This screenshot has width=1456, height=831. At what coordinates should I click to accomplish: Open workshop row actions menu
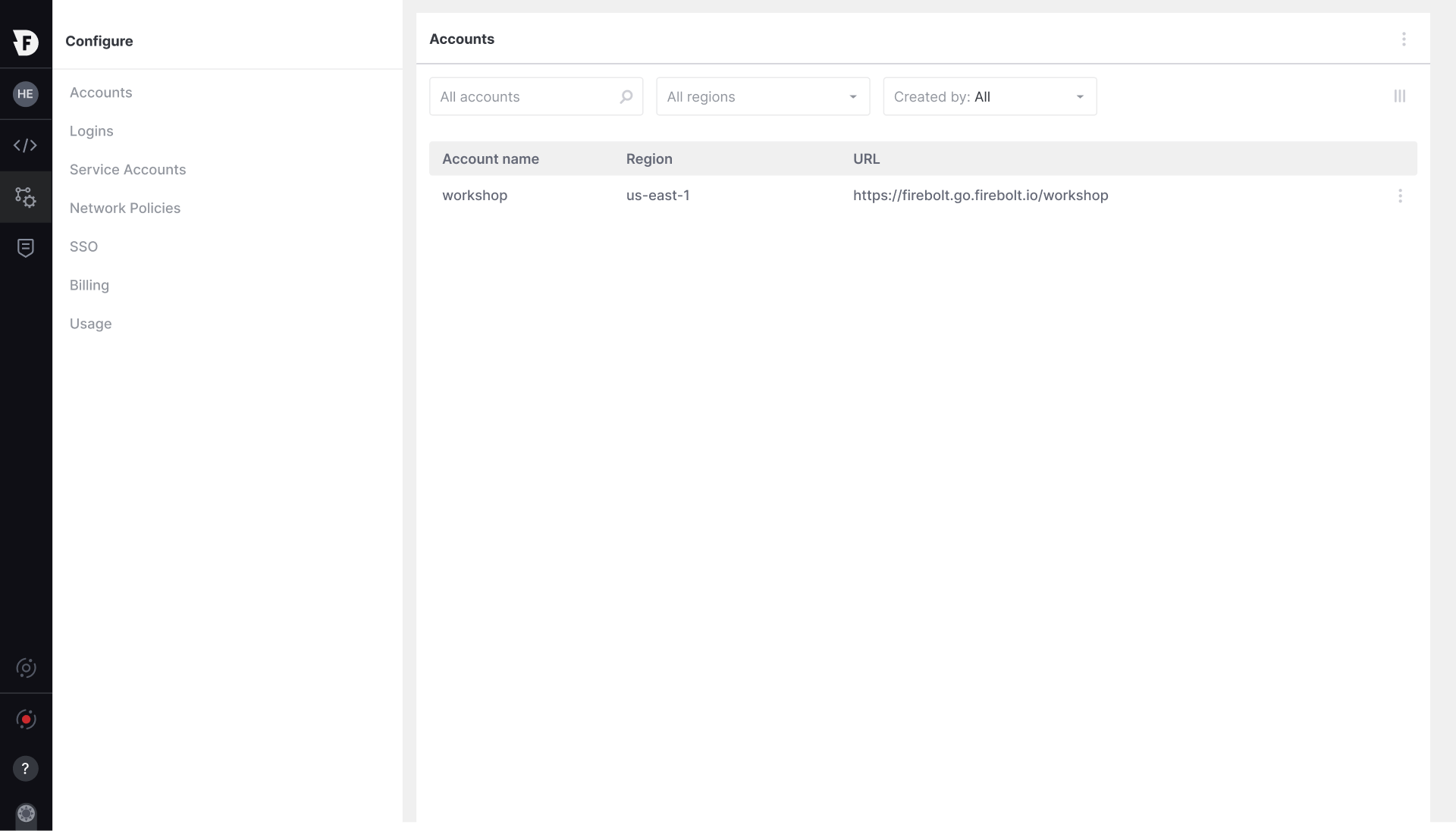[1400, 196]
